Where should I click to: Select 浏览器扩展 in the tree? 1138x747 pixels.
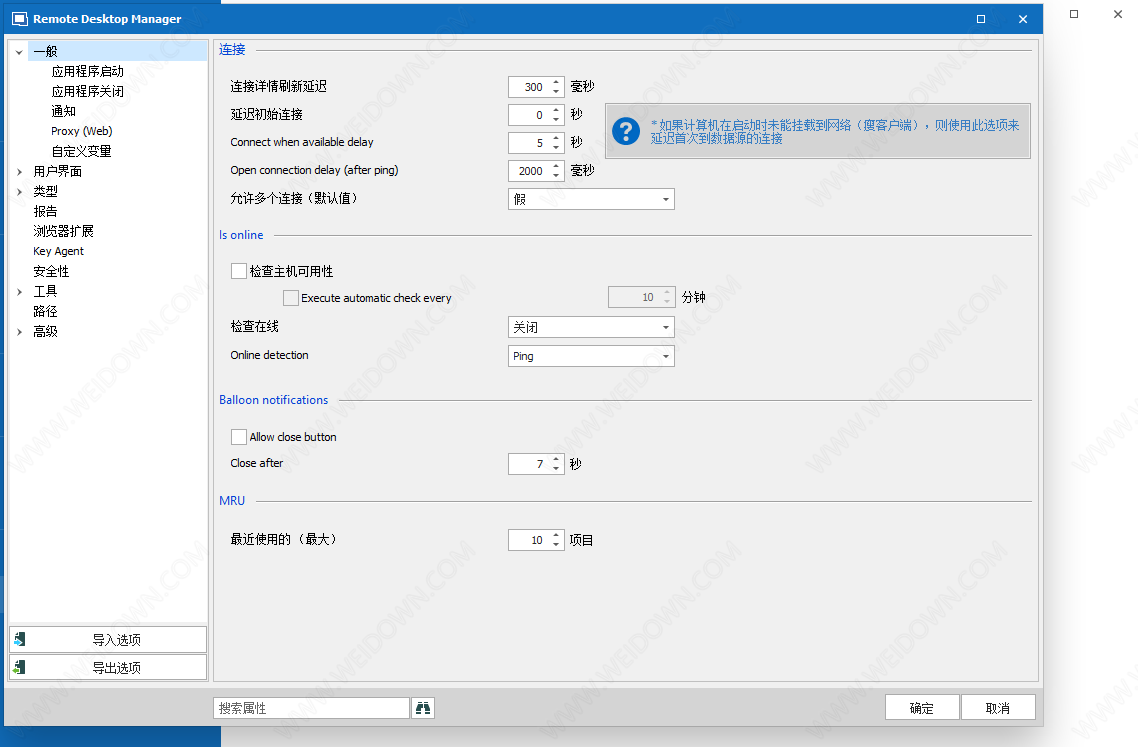click(63, 231)
